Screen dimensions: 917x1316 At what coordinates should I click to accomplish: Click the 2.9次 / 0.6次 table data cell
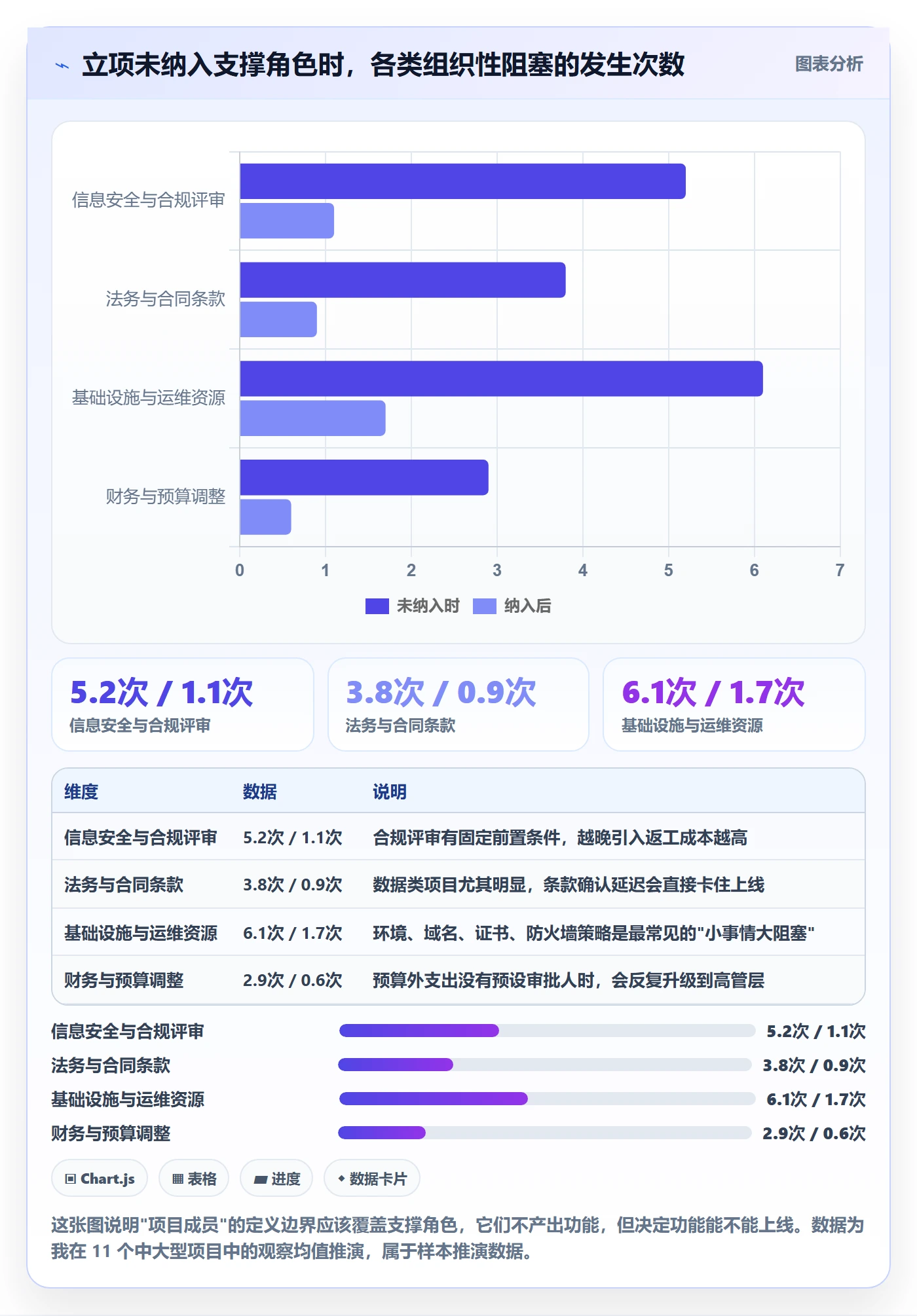[x=293, y=980]
